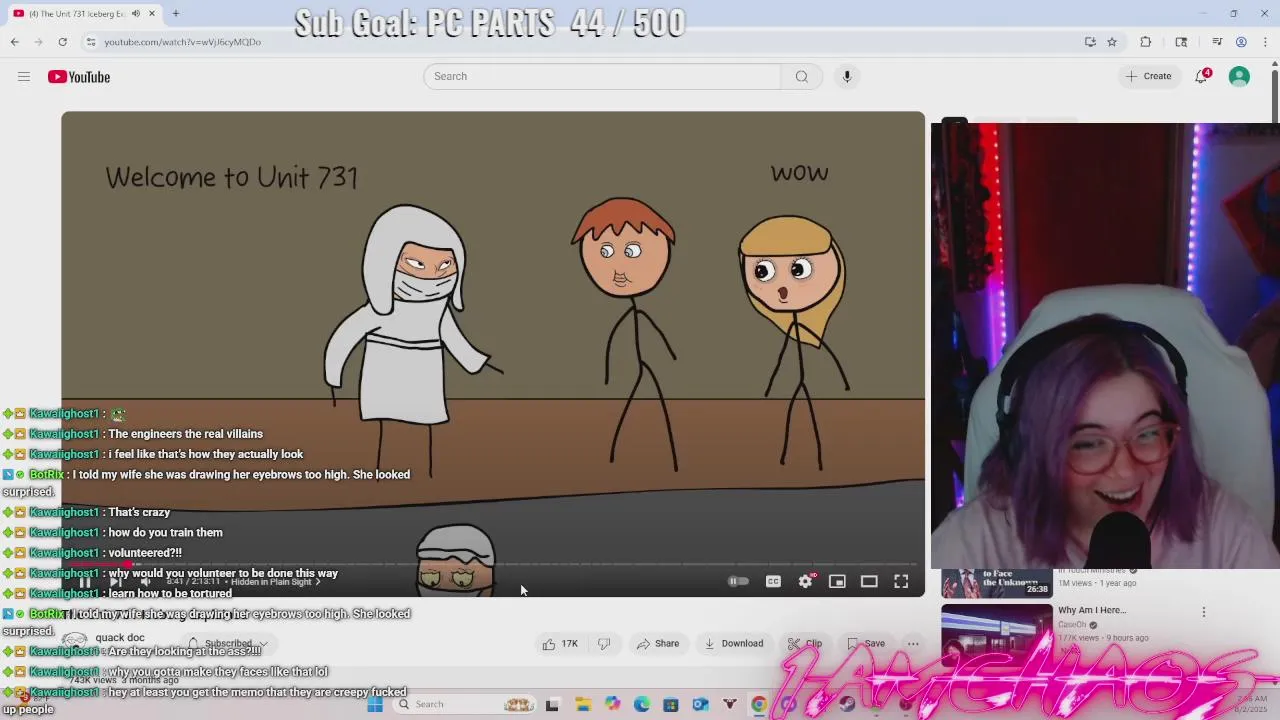Open the YouTube account avatar menu
Screen dimensions: 1280x720
click(x=1239, y=77)
